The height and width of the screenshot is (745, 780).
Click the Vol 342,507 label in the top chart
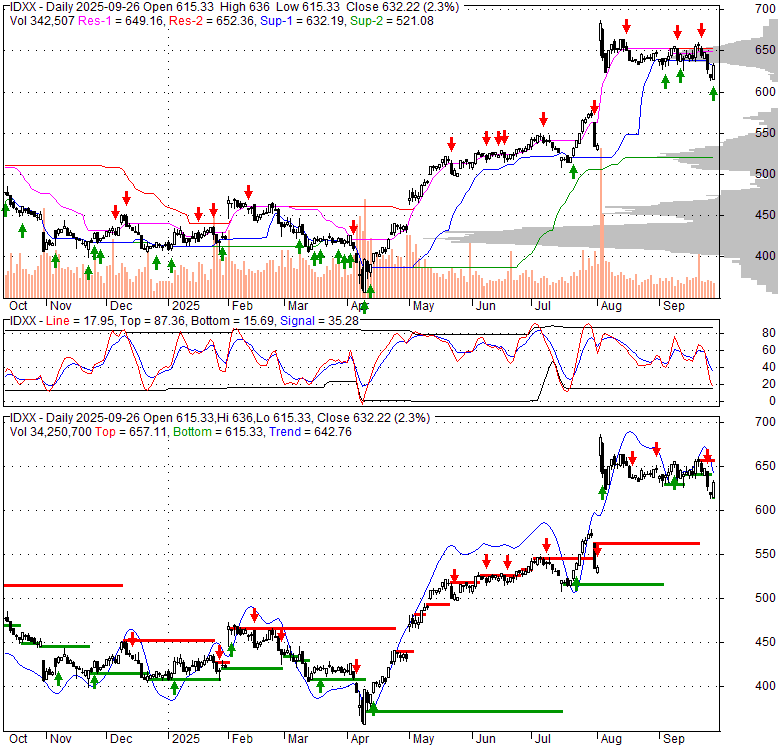tap(42, 21)
